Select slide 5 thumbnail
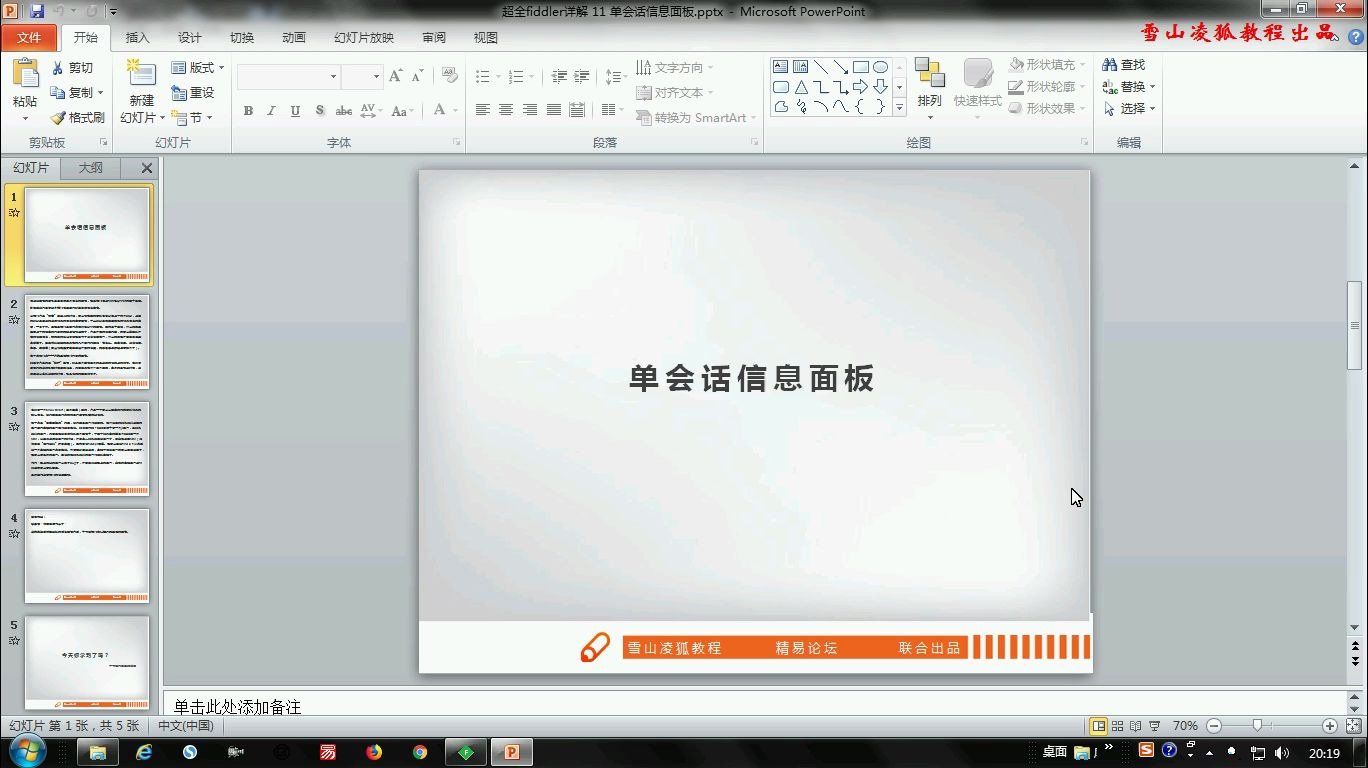 [x=87, y=663]
